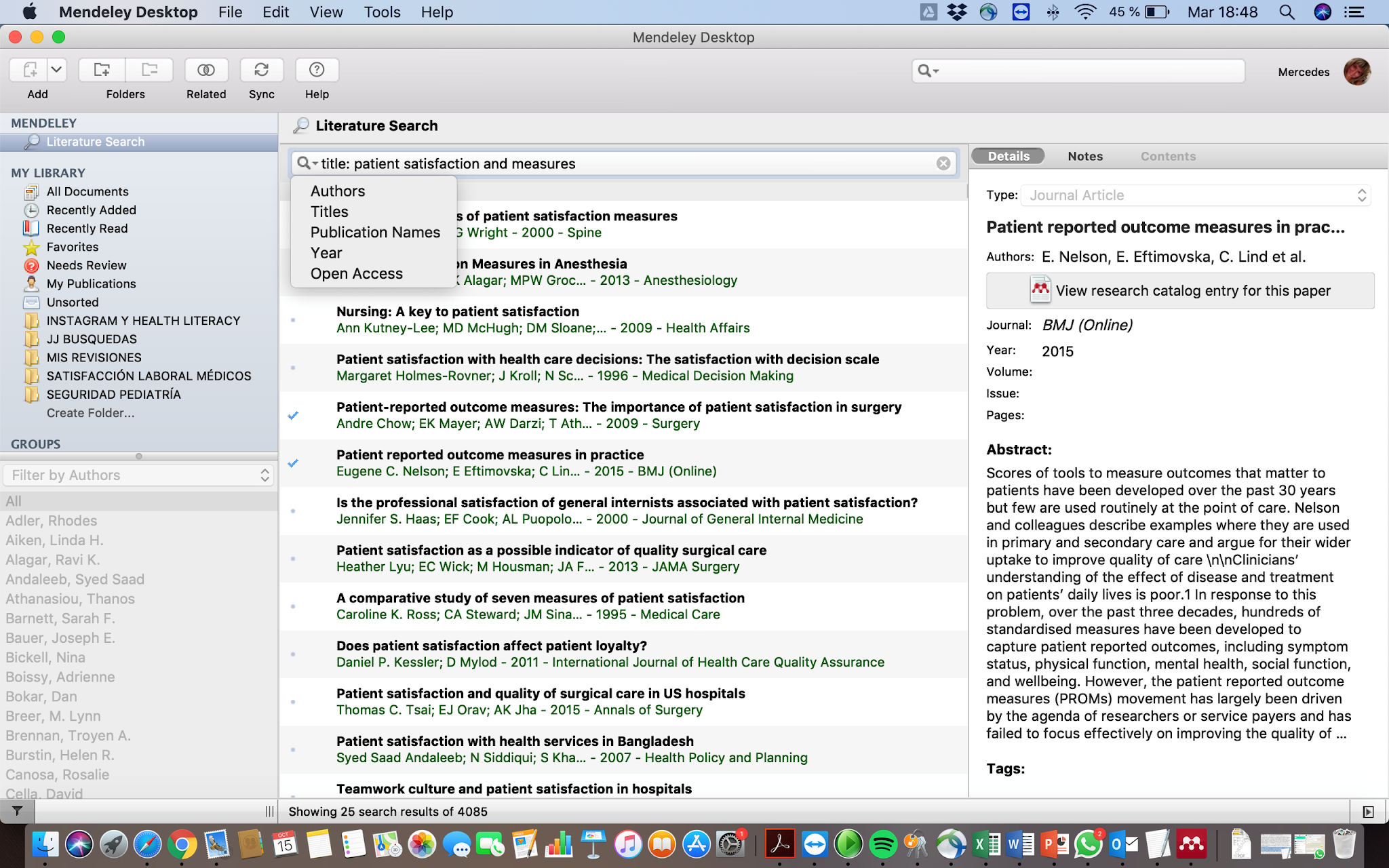Image resolution: width=1389 pixels, height=868 pixels.
Task: Toggle library dot for Nursing key paper
Action: (293, 320)
